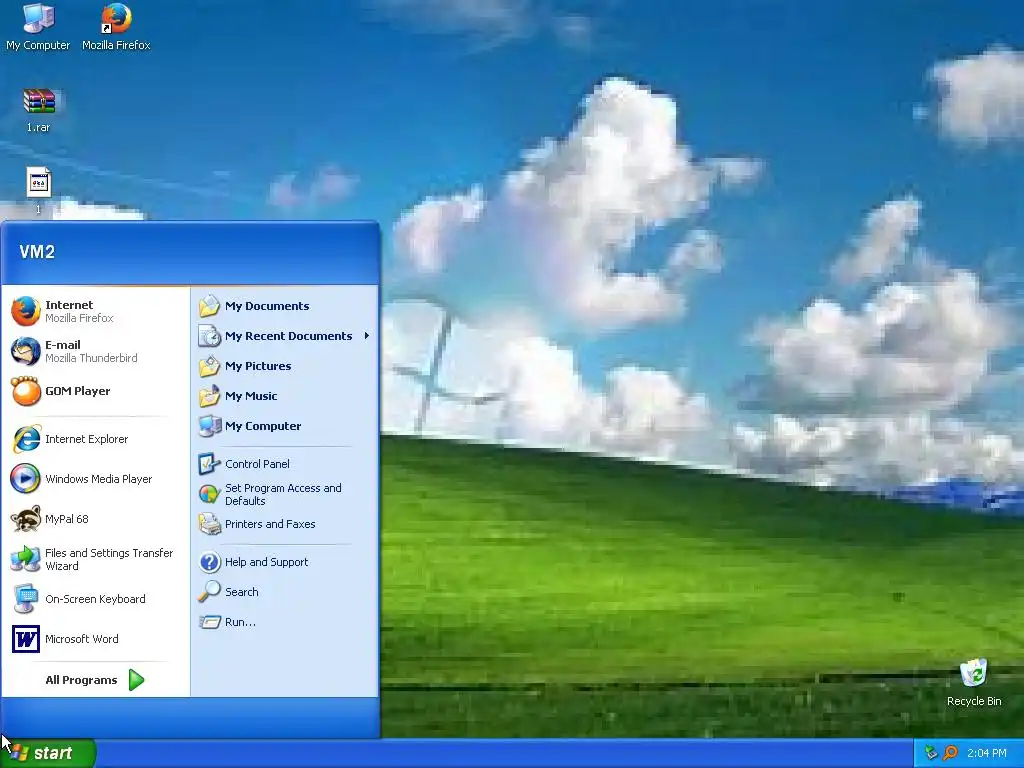Click Internet Explorer text label
The width and height of the screenshot is (1024, 768).
tap(86, 439)
